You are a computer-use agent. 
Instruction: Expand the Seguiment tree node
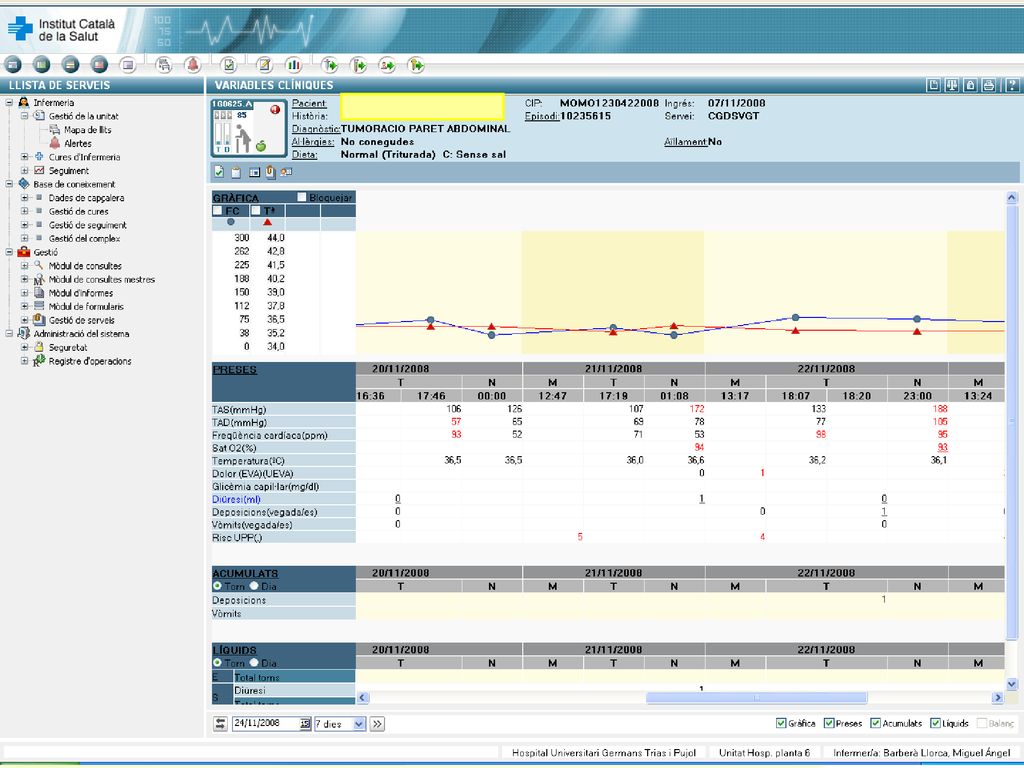24,170
